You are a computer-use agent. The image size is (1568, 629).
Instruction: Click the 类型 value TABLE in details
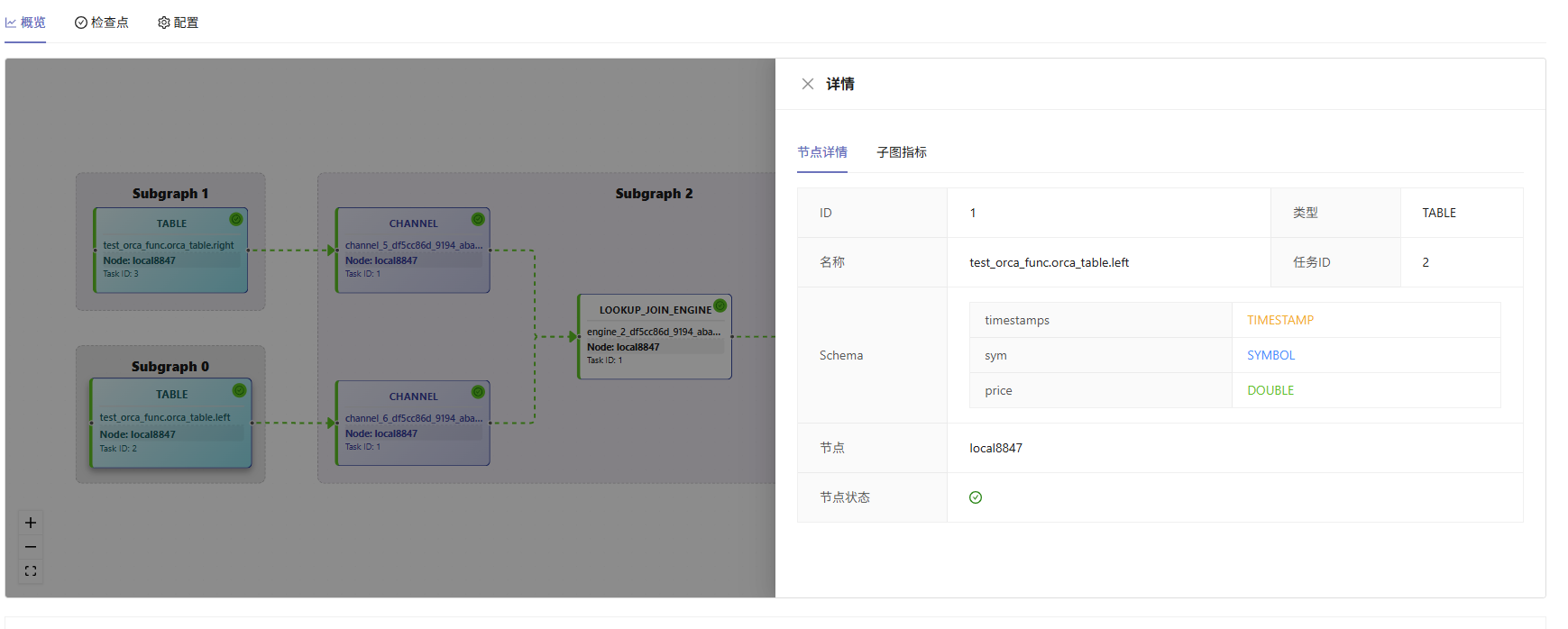pyautogui.click(x=1439, y=213)
